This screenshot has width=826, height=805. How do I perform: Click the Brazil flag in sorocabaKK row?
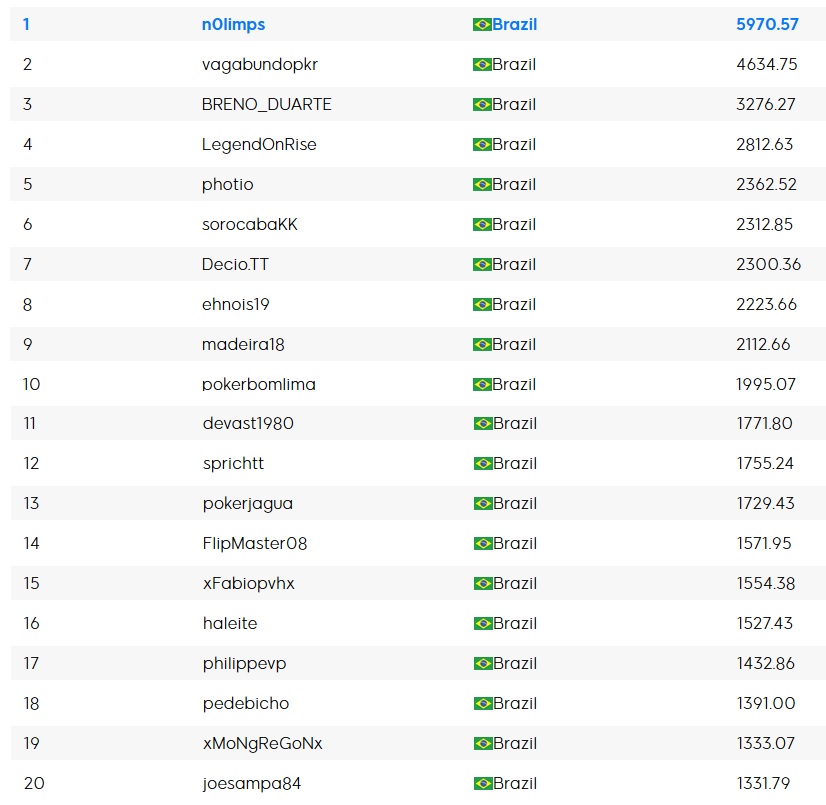tap(481, 225)
